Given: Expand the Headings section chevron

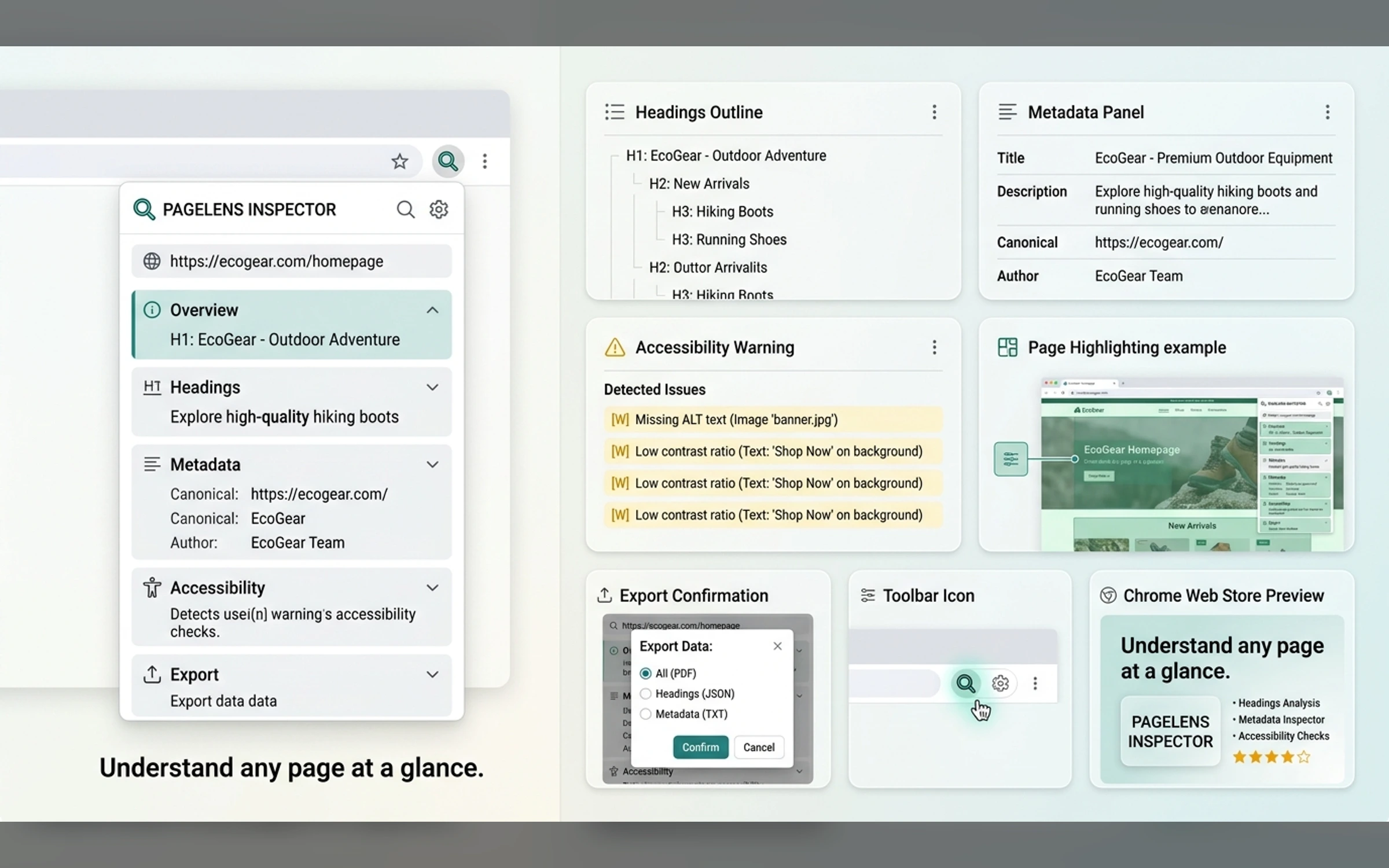Looking at the screenshot, I should tap(432, 387).
